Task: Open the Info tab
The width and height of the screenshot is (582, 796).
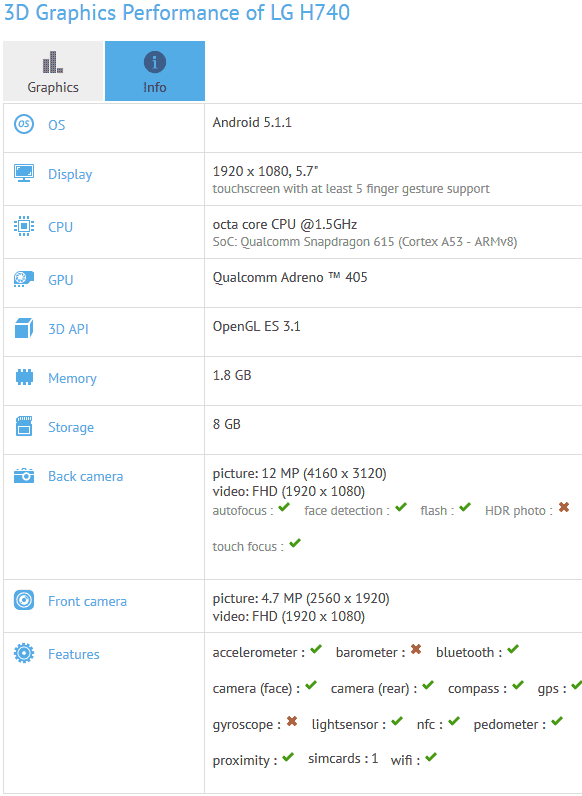Action: tap(155, 71)
